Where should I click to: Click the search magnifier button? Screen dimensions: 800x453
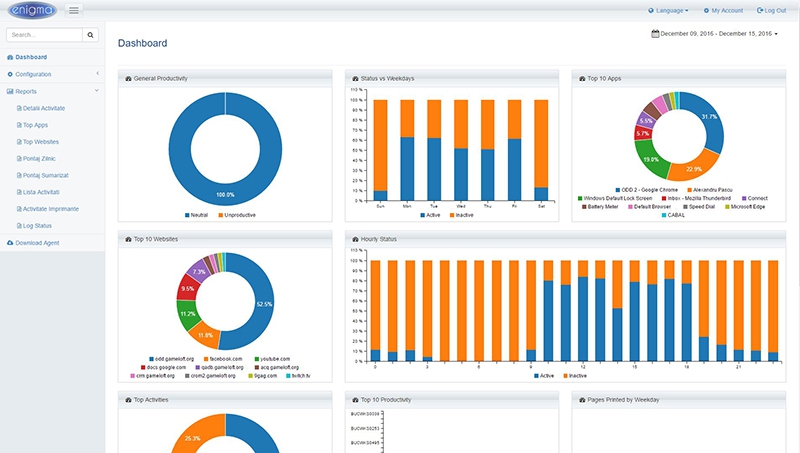[x=91, y=35]
